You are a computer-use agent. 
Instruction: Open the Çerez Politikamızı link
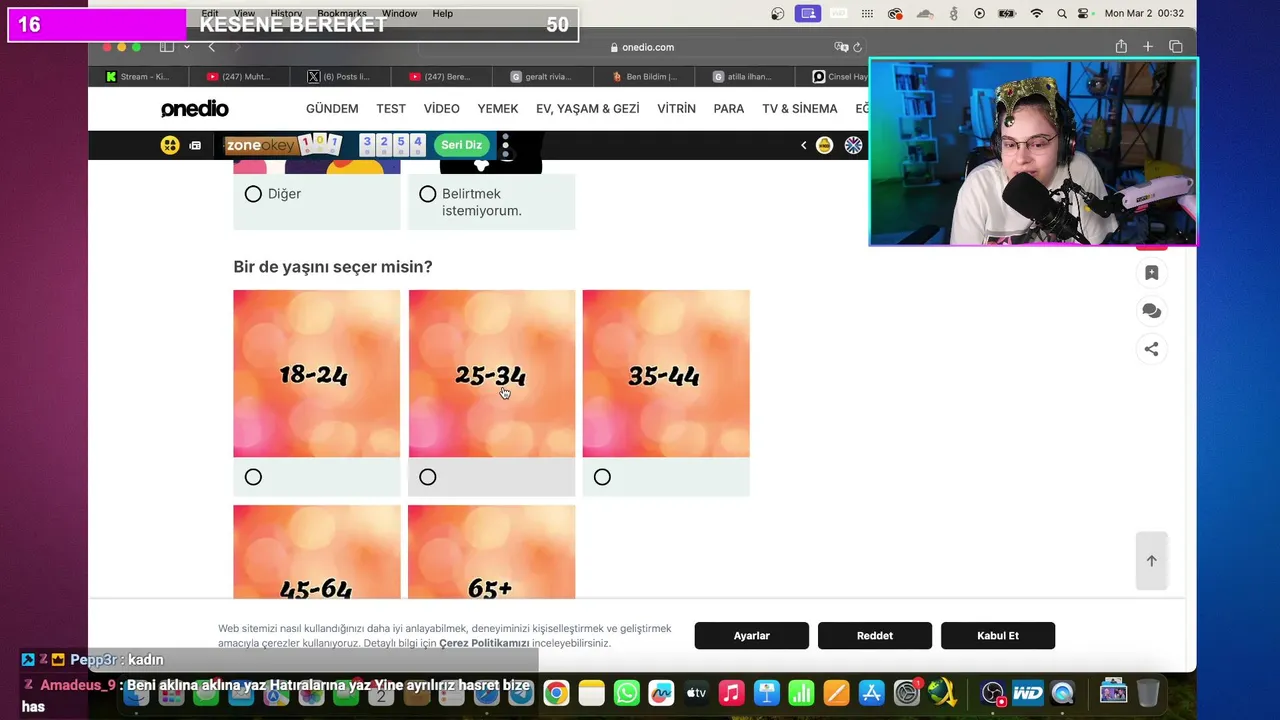coord(484,643)
